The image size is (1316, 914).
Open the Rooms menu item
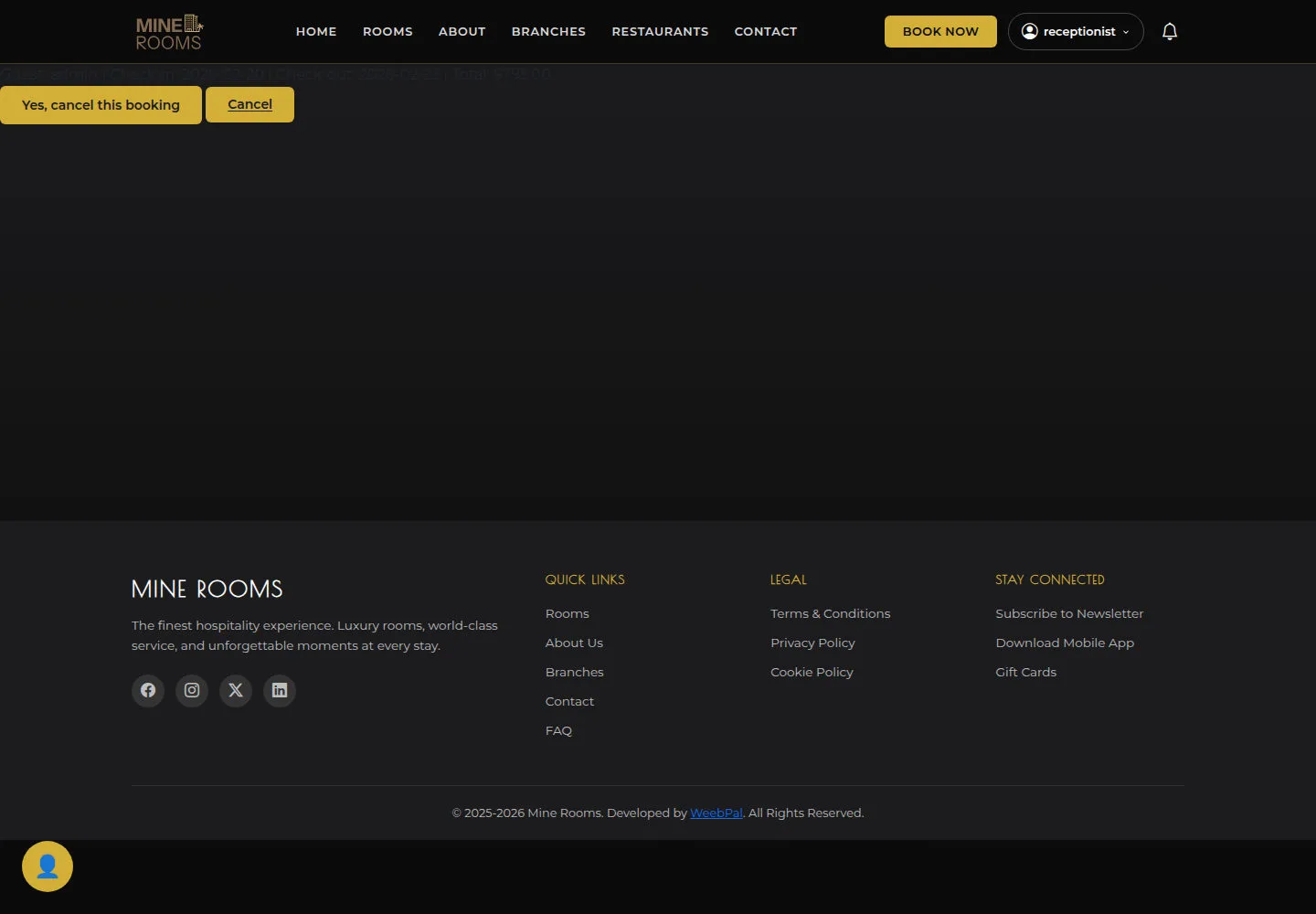[387, 32]
